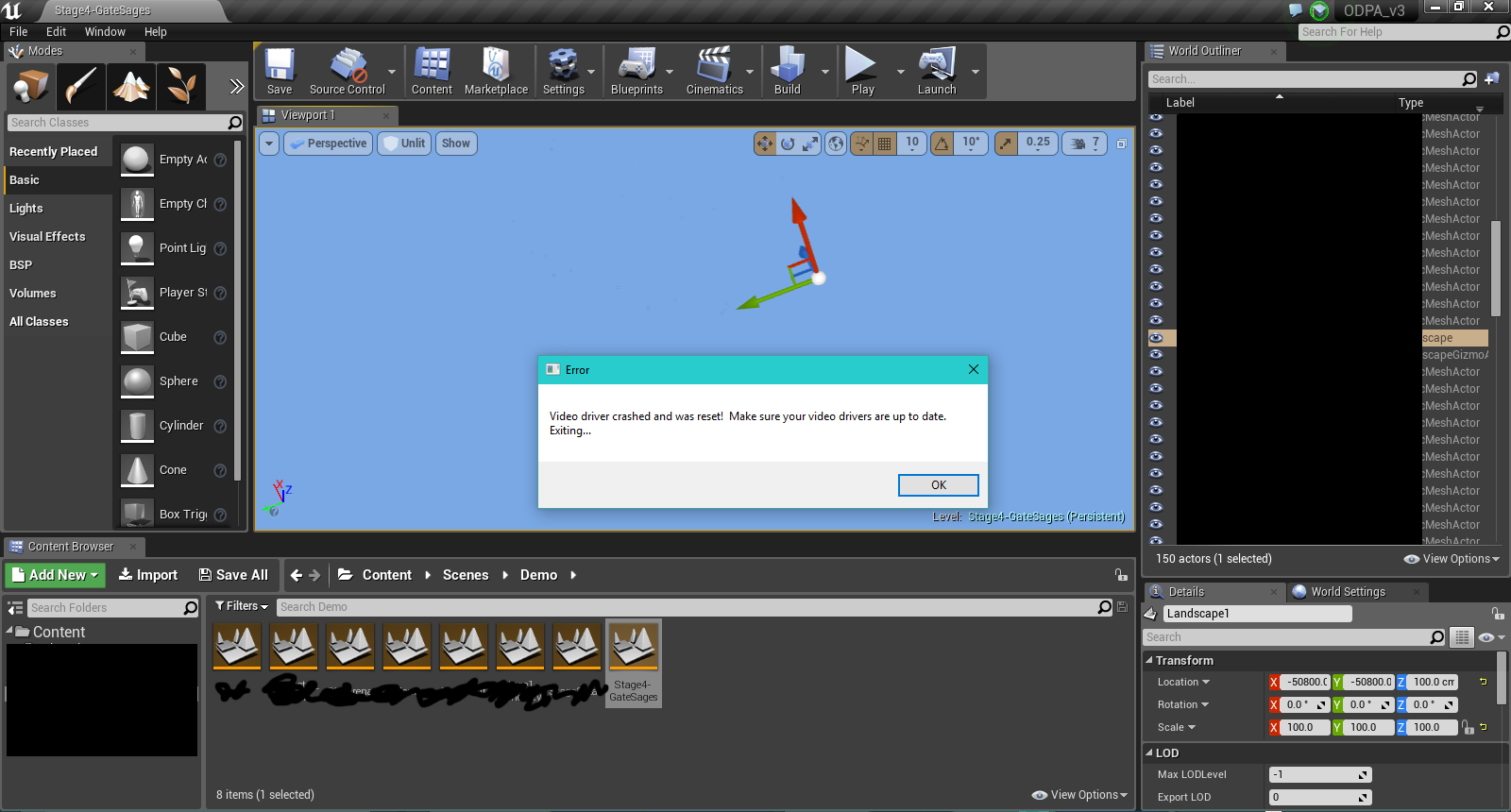Screen dimensions: 1511x812
Task: Navigate to Scenes breadcrumb
Action: 466,575
